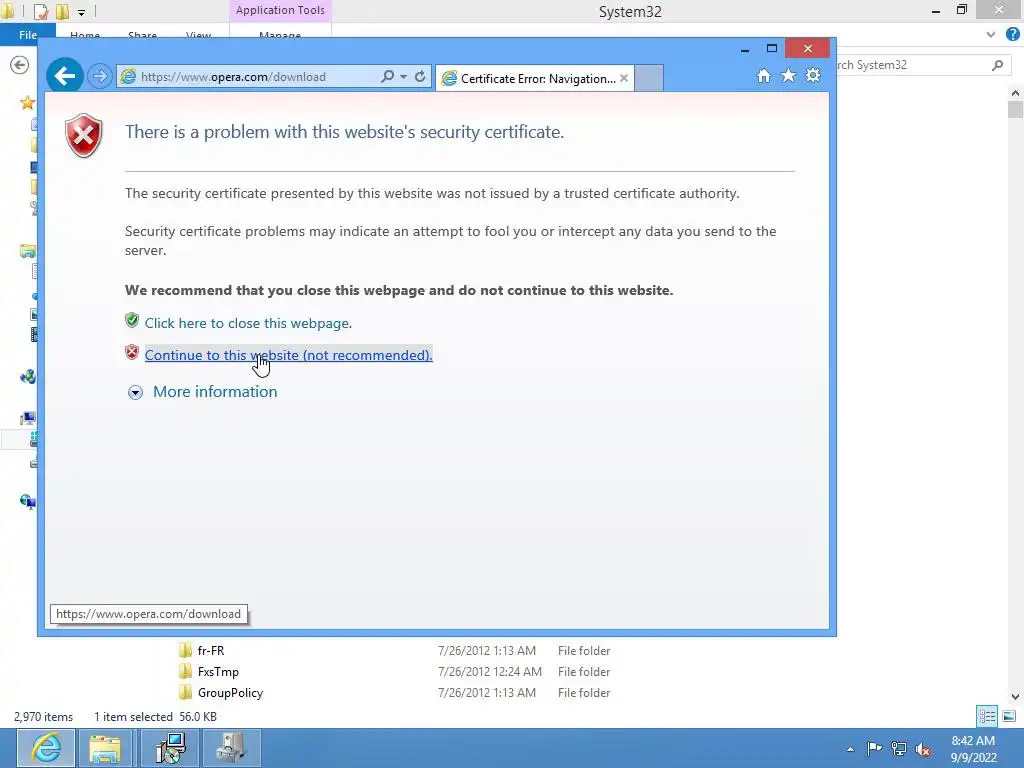Click the search magnifier in System32 window

point(997,65)
